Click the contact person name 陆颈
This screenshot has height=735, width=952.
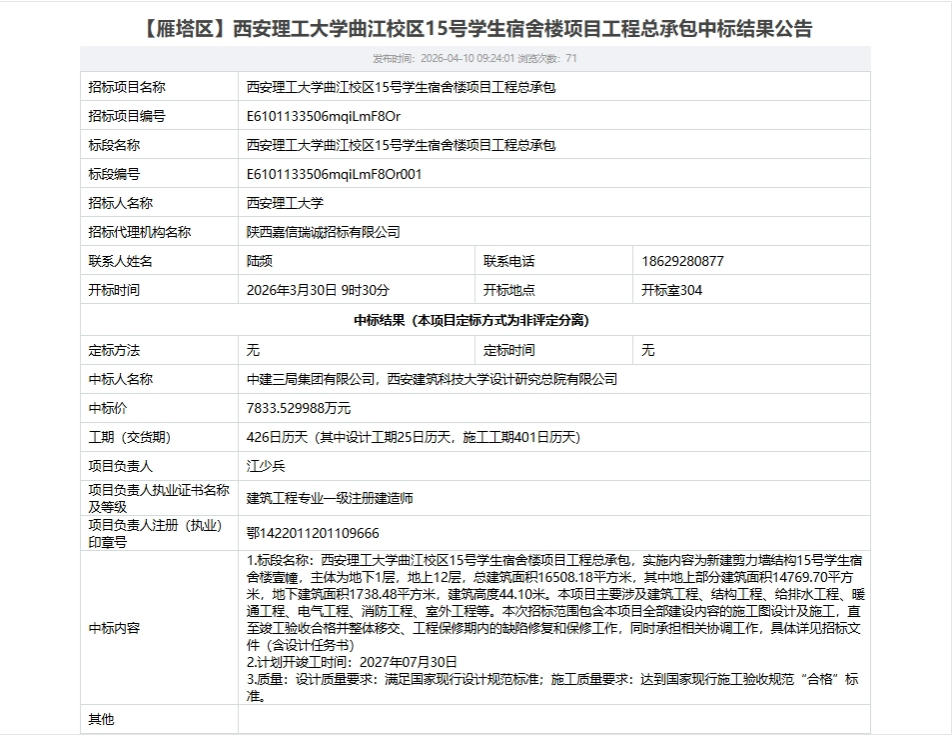pyautogui.click(x=259, y=261)
